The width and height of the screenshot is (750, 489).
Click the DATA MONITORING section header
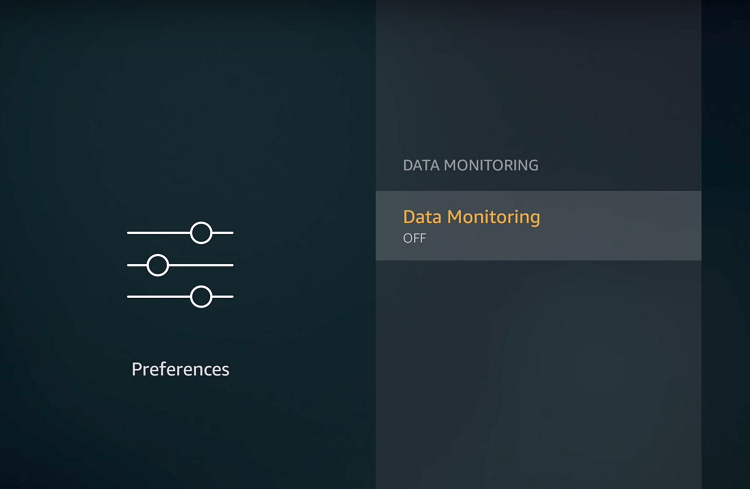[x=471, y=165]
